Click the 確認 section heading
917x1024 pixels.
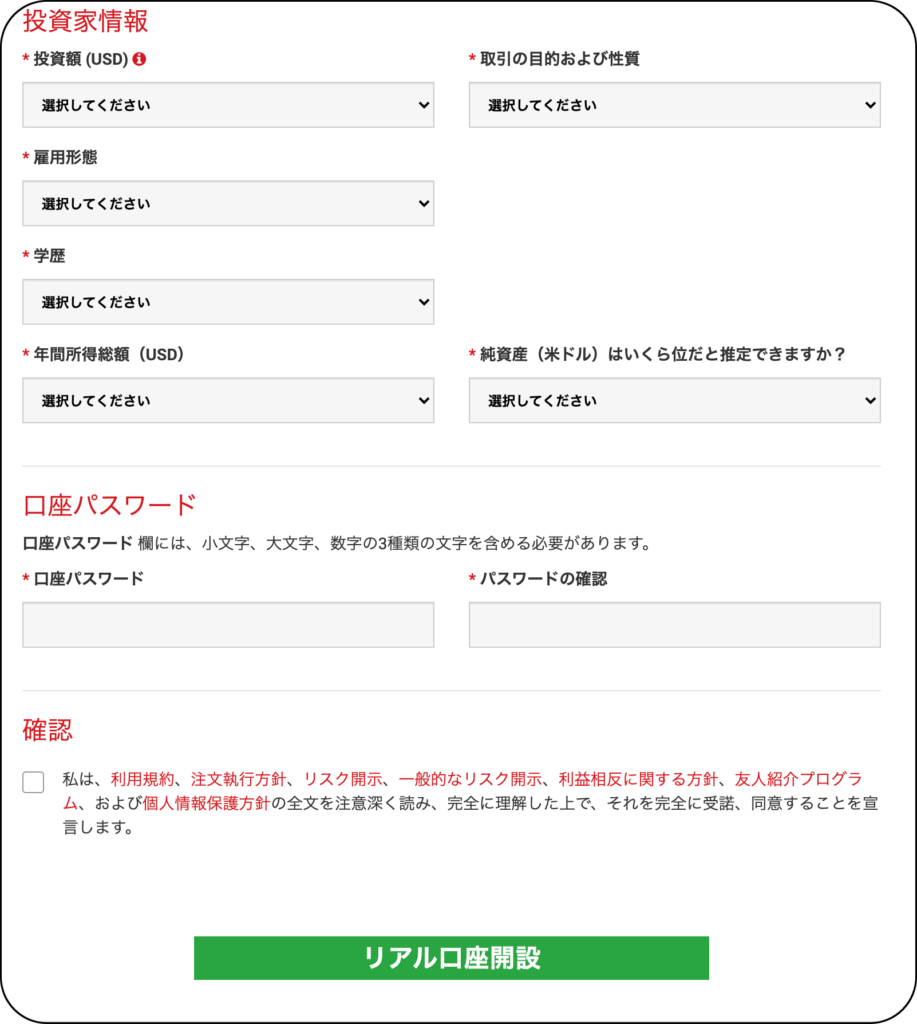pos(48,730)
